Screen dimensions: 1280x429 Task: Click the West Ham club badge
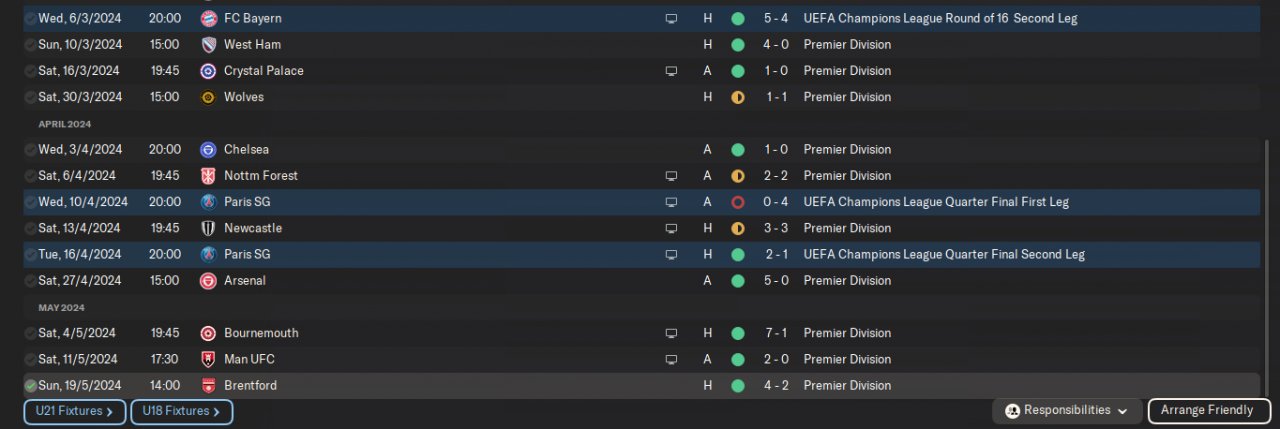pos(208,45)
